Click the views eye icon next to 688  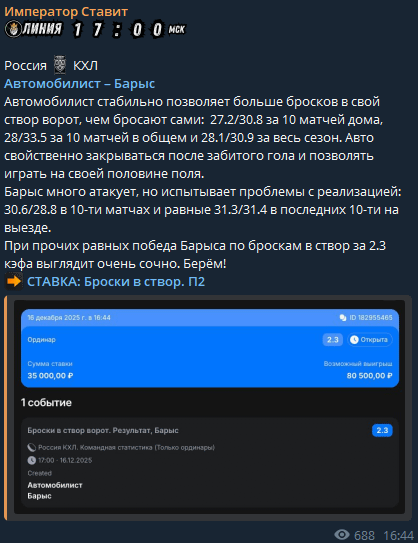tap(342, 535)
